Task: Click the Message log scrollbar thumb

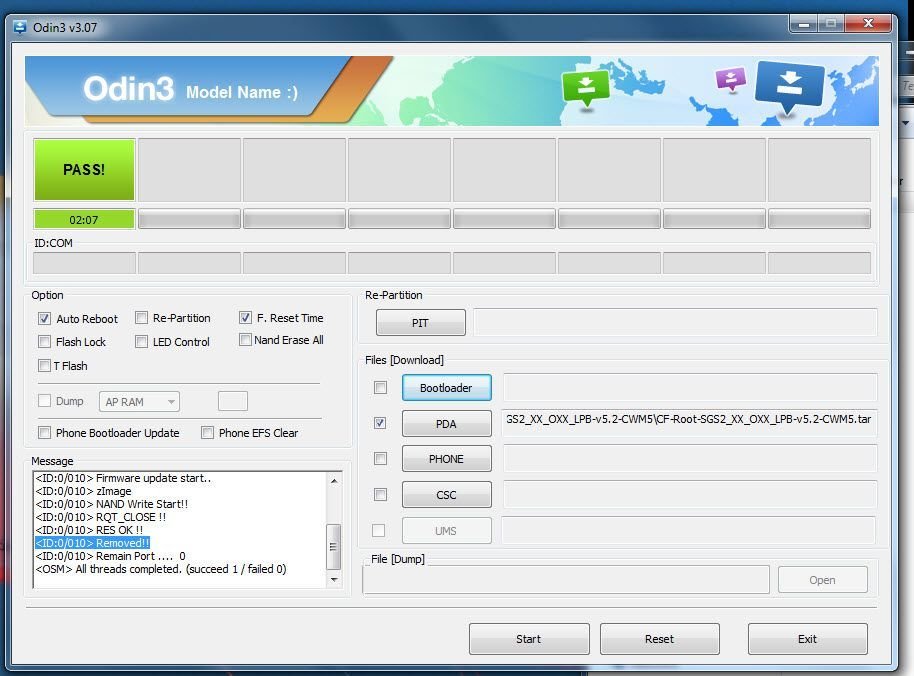Action: tap(333, 547)
